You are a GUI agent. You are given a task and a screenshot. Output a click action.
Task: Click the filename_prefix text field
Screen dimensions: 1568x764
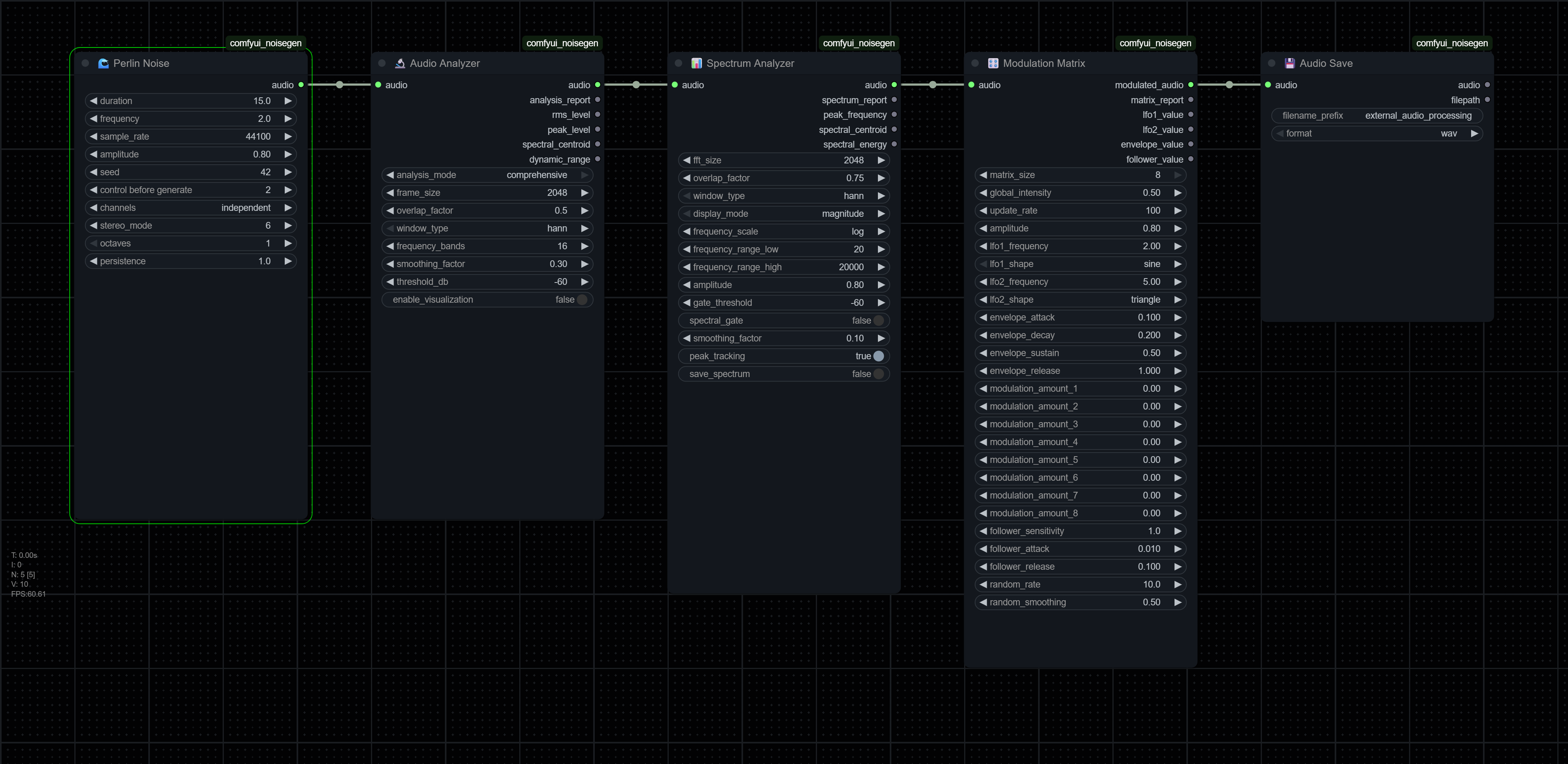(x=1377, y=116)
